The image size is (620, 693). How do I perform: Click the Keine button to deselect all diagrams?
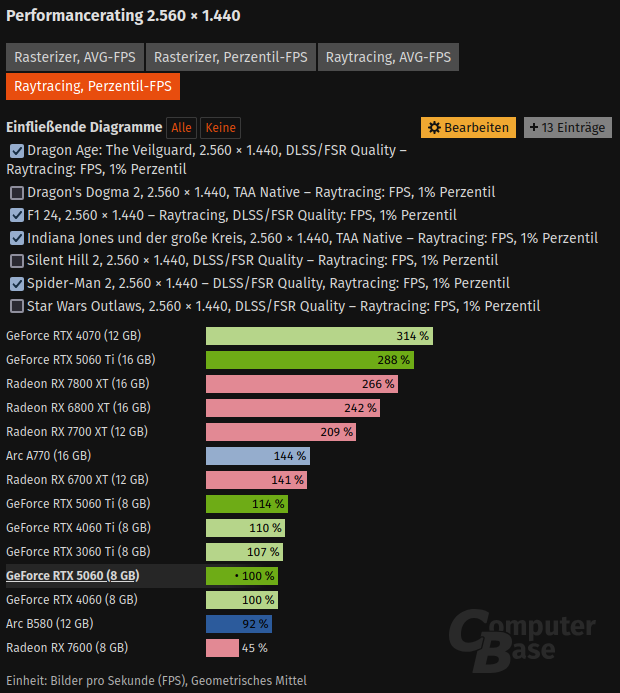click(221, 128)
